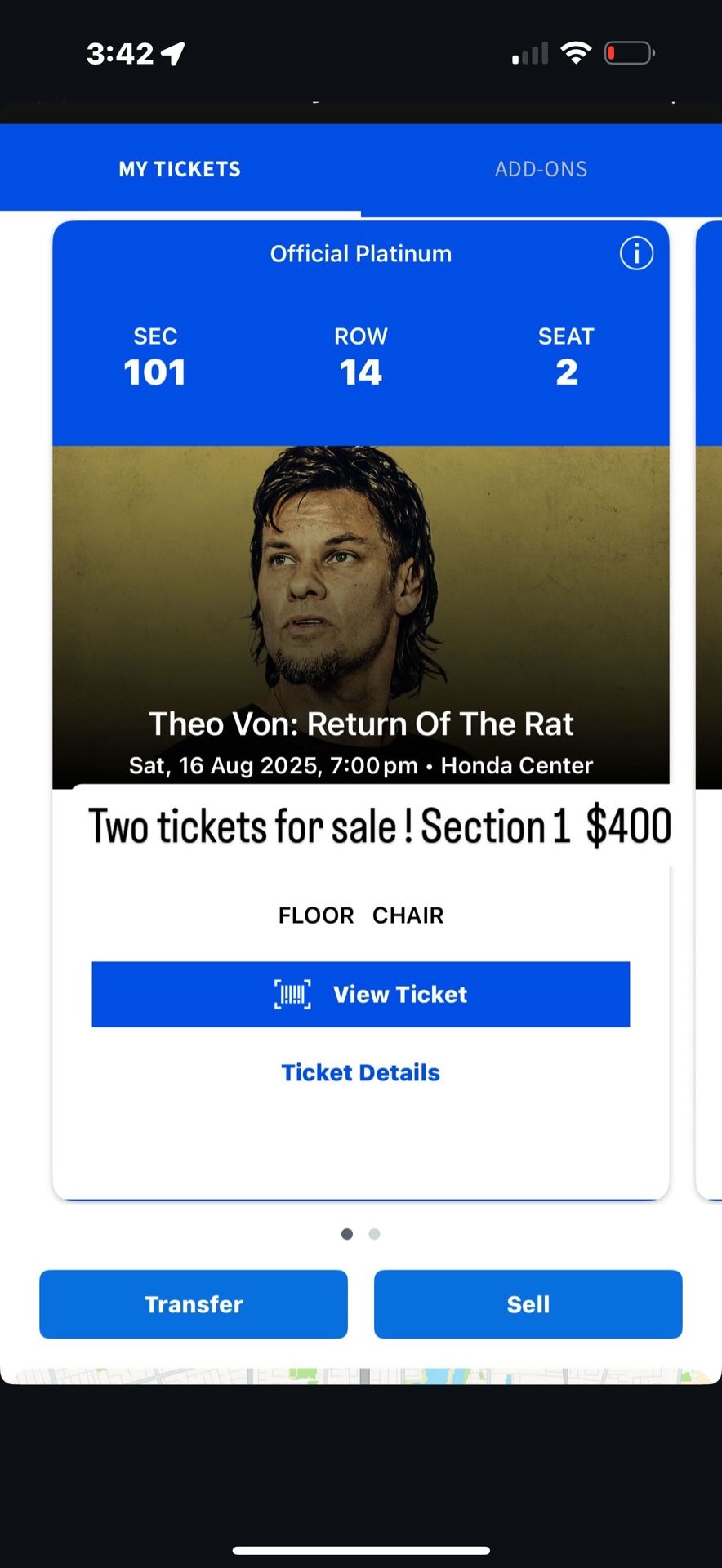The height and width of the screenshot is (1568, 722).
Task: Tap the home indicator bar
Action: pos(360,1550)
